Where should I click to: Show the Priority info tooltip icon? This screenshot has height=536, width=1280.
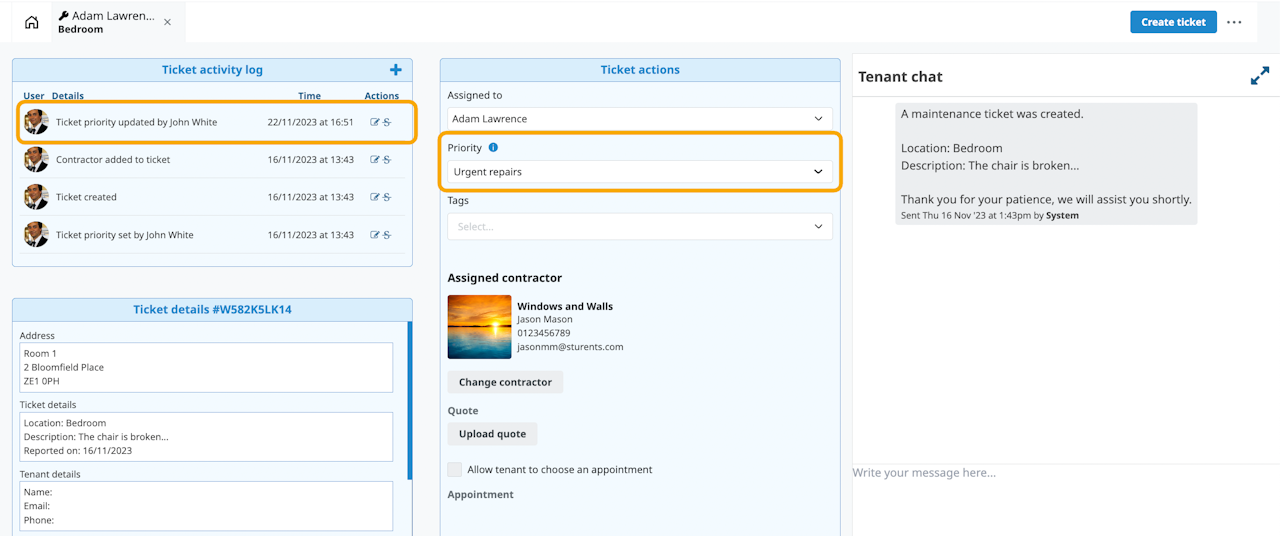coord(493,148)
